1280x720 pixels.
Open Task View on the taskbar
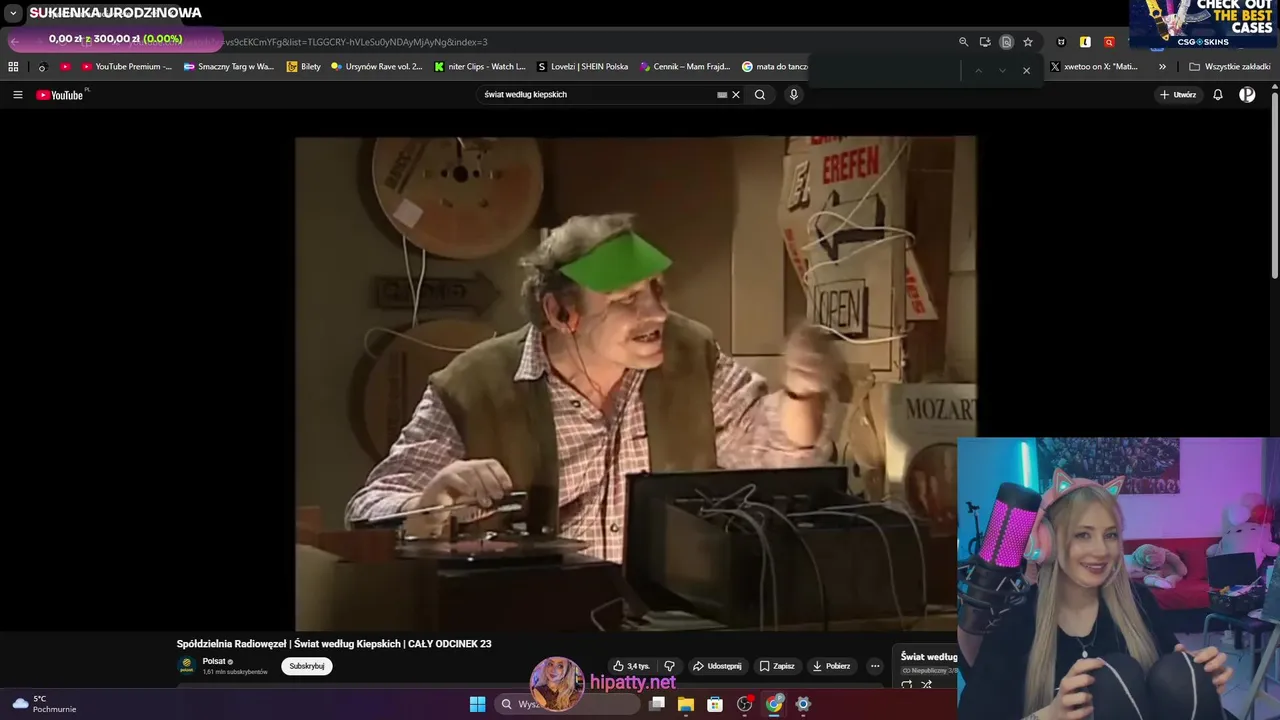pyautogui.click(x=657, y=704)
